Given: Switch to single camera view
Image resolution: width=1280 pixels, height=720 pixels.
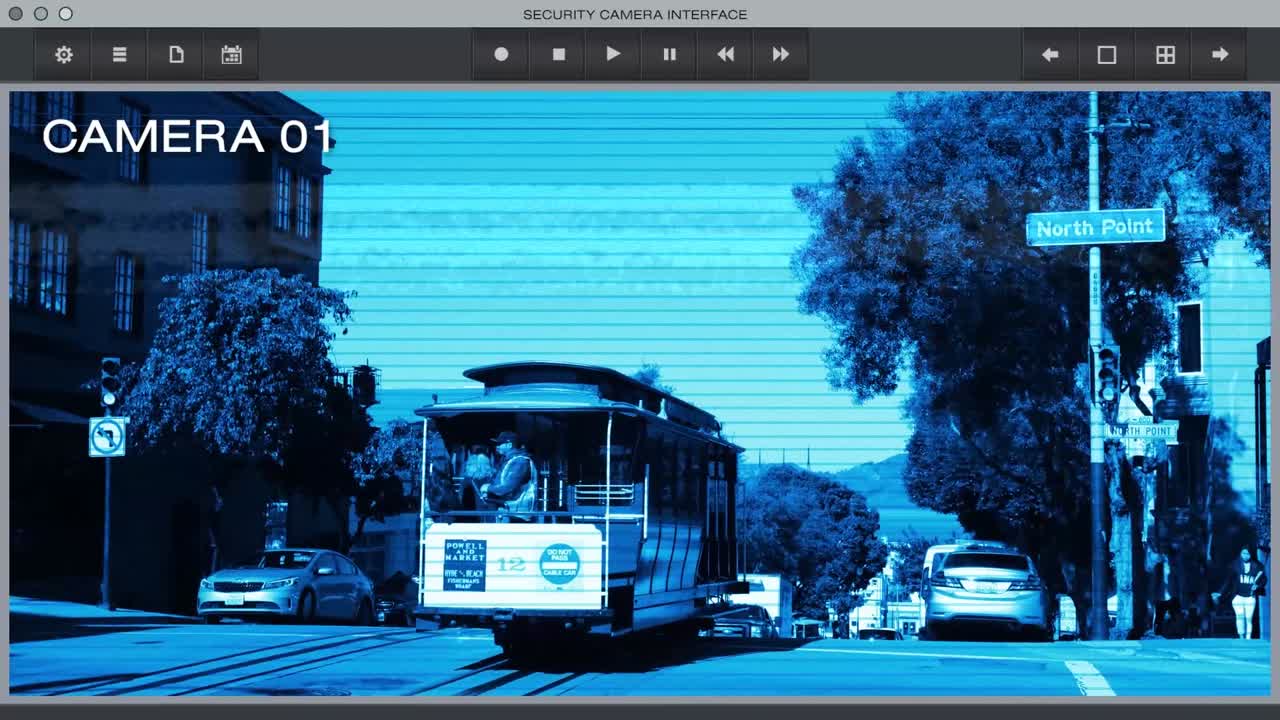Looking at the screenshot, I should click(x=1107, y=55).
